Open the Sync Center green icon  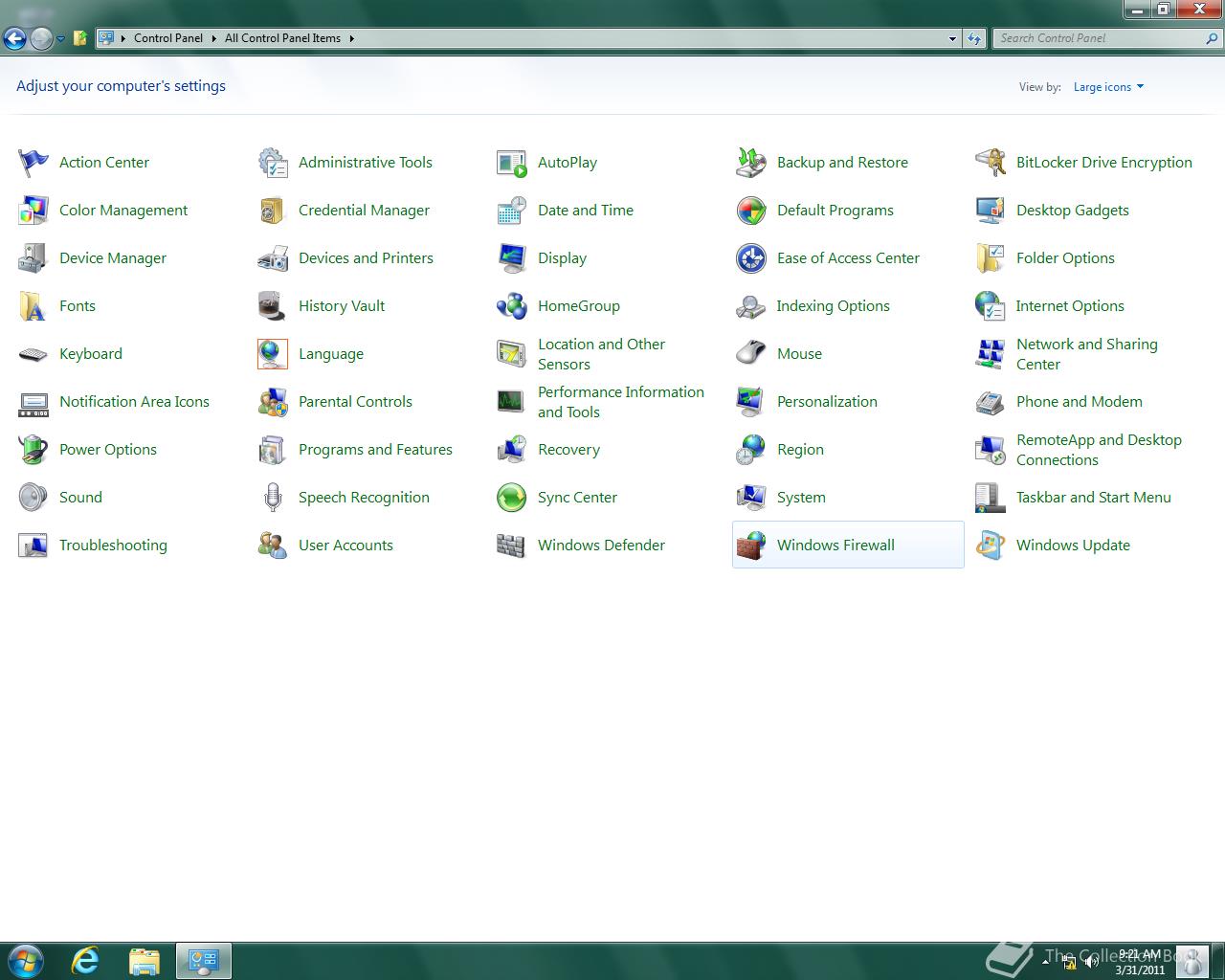point(512,498)
